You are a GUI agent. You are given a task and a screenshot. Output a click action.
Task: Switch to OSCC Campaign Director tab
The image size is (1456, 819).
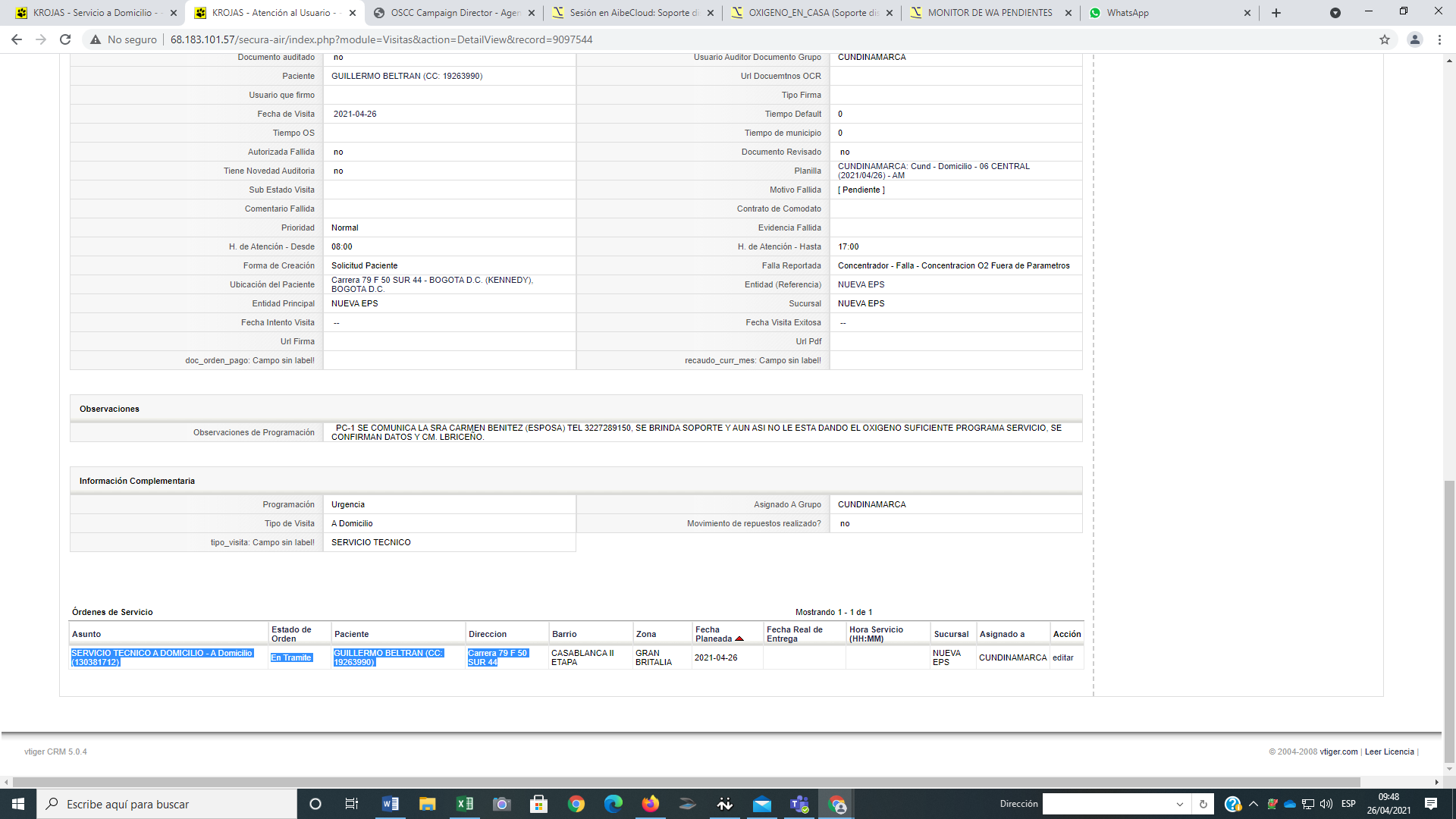(455, 13)
